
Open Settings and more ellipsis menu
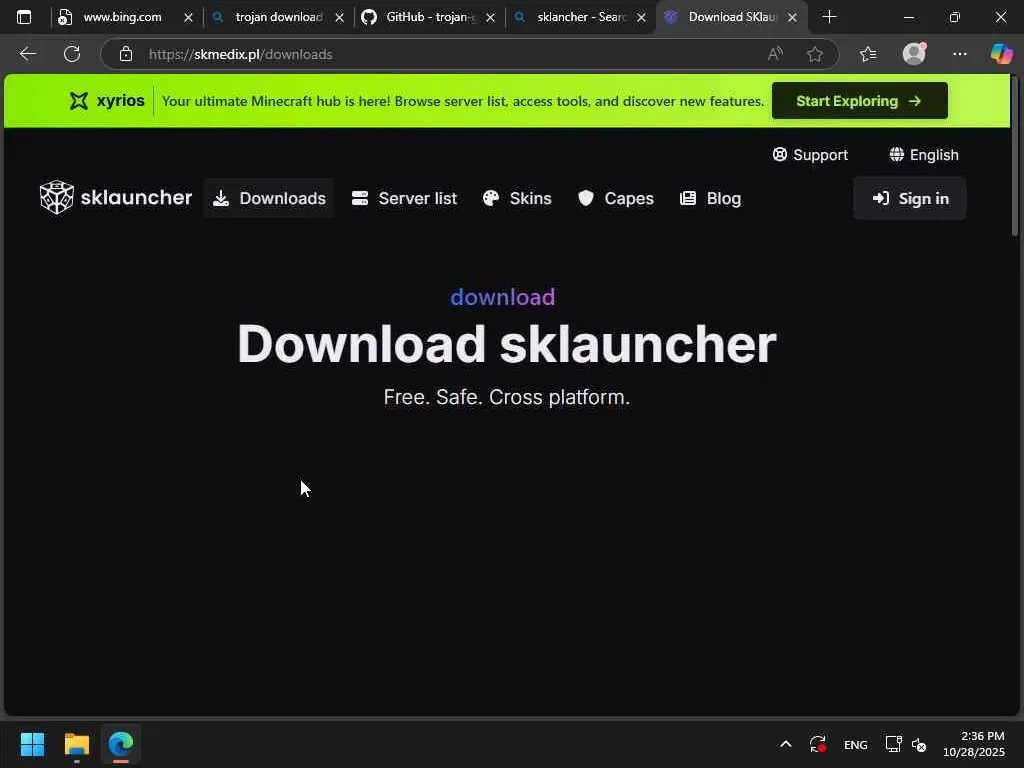(959, 54)
